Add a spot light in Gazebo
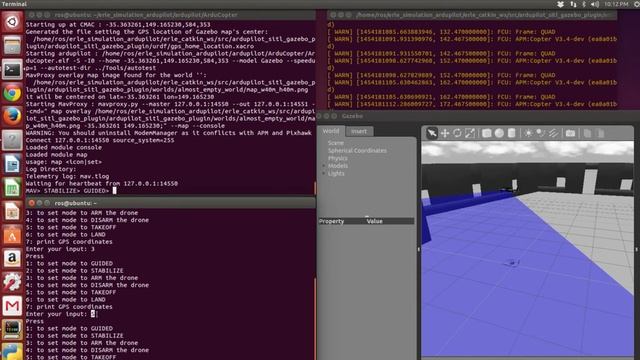Viewport: 640px width, 360px height. (541, 133)
